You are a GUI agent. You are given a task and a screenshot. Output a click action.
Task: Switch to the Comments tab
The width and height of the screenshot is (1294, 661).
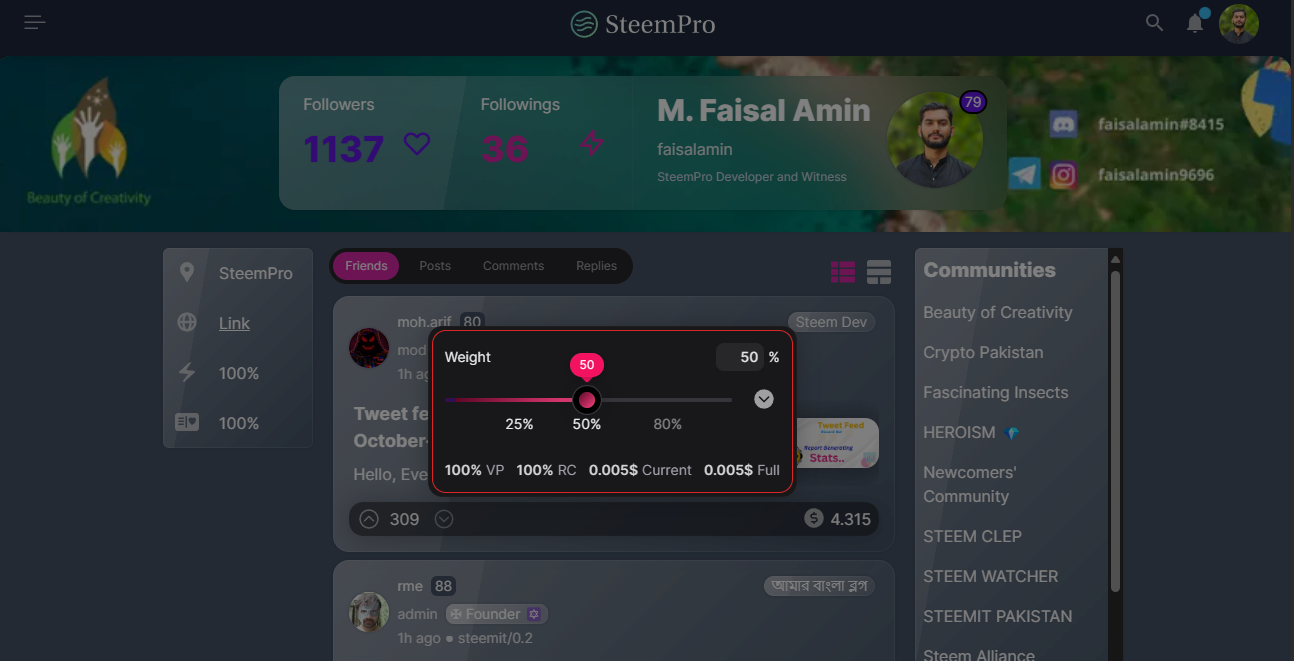tap(513, 266)
